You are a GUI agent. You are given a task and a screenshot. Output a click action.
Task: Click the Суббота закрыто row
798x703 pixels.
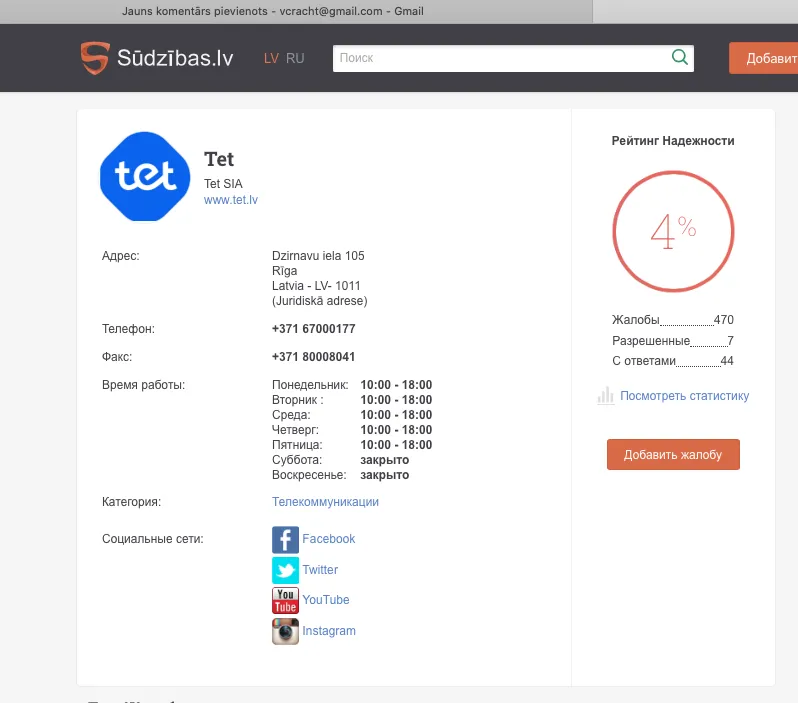coord(340,460)
